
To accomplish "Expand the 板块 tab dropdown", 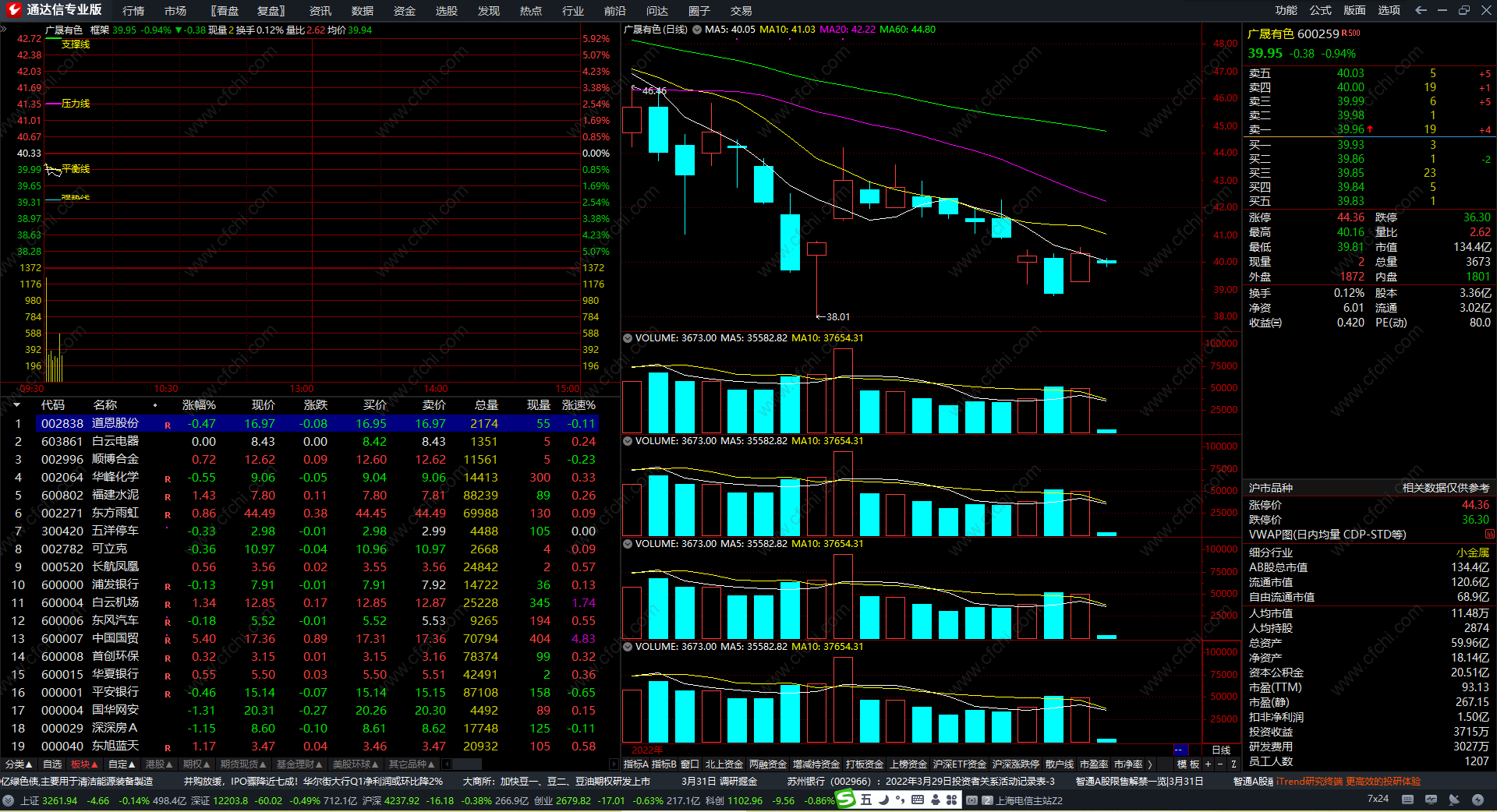I will tap(85, 764).
